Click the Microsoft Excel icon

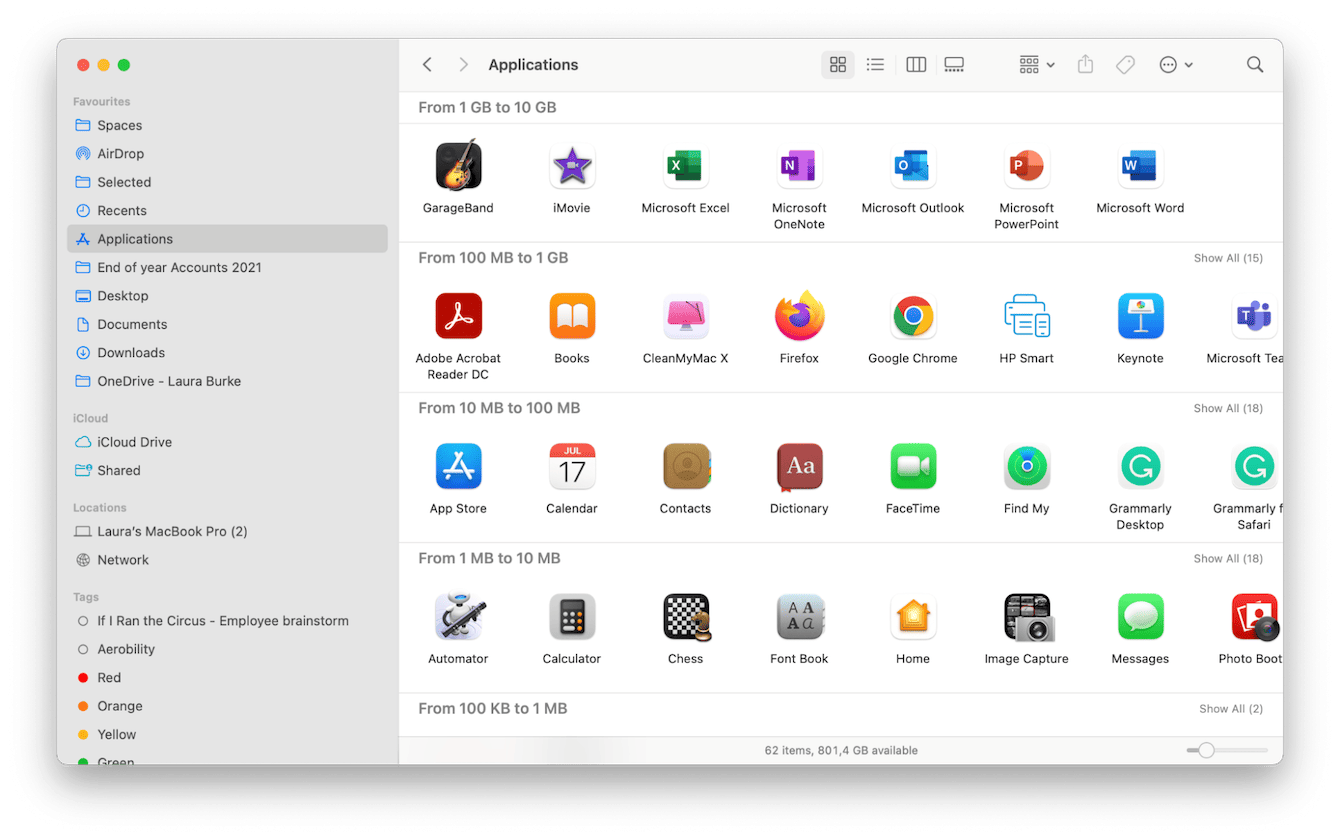pos(685,165)
